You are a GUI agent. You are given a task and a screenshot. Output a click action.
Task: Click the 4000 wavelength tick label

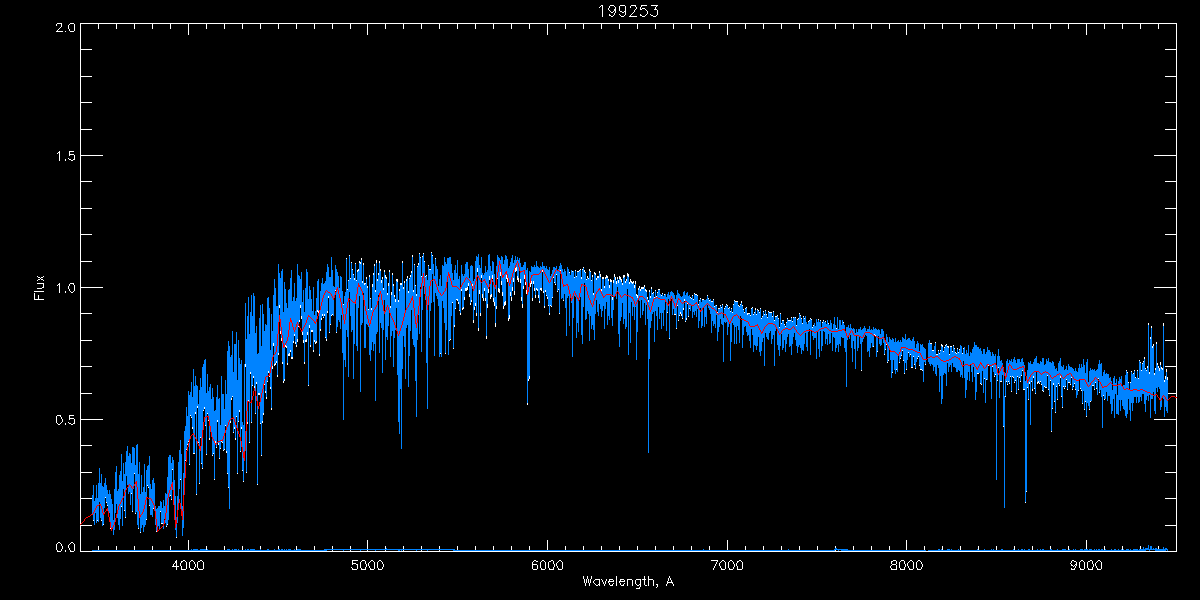coord(188,566)
